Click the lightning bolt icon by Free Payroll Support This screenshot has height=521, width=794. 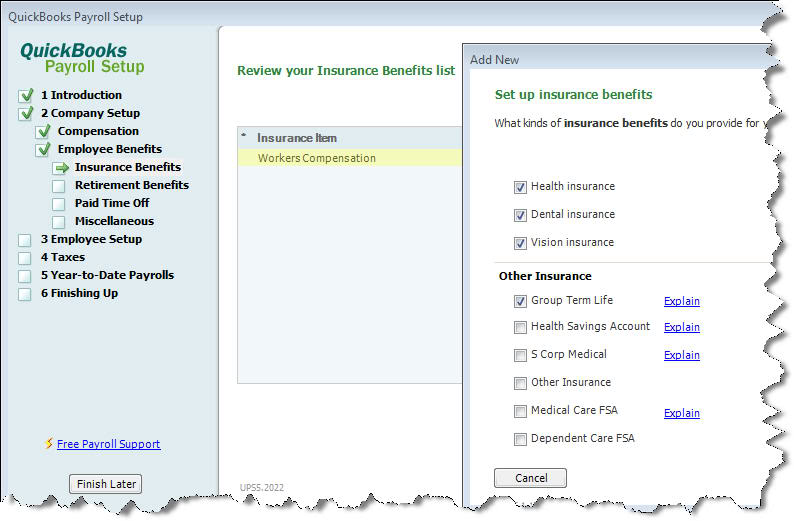[x=49, y=444]
